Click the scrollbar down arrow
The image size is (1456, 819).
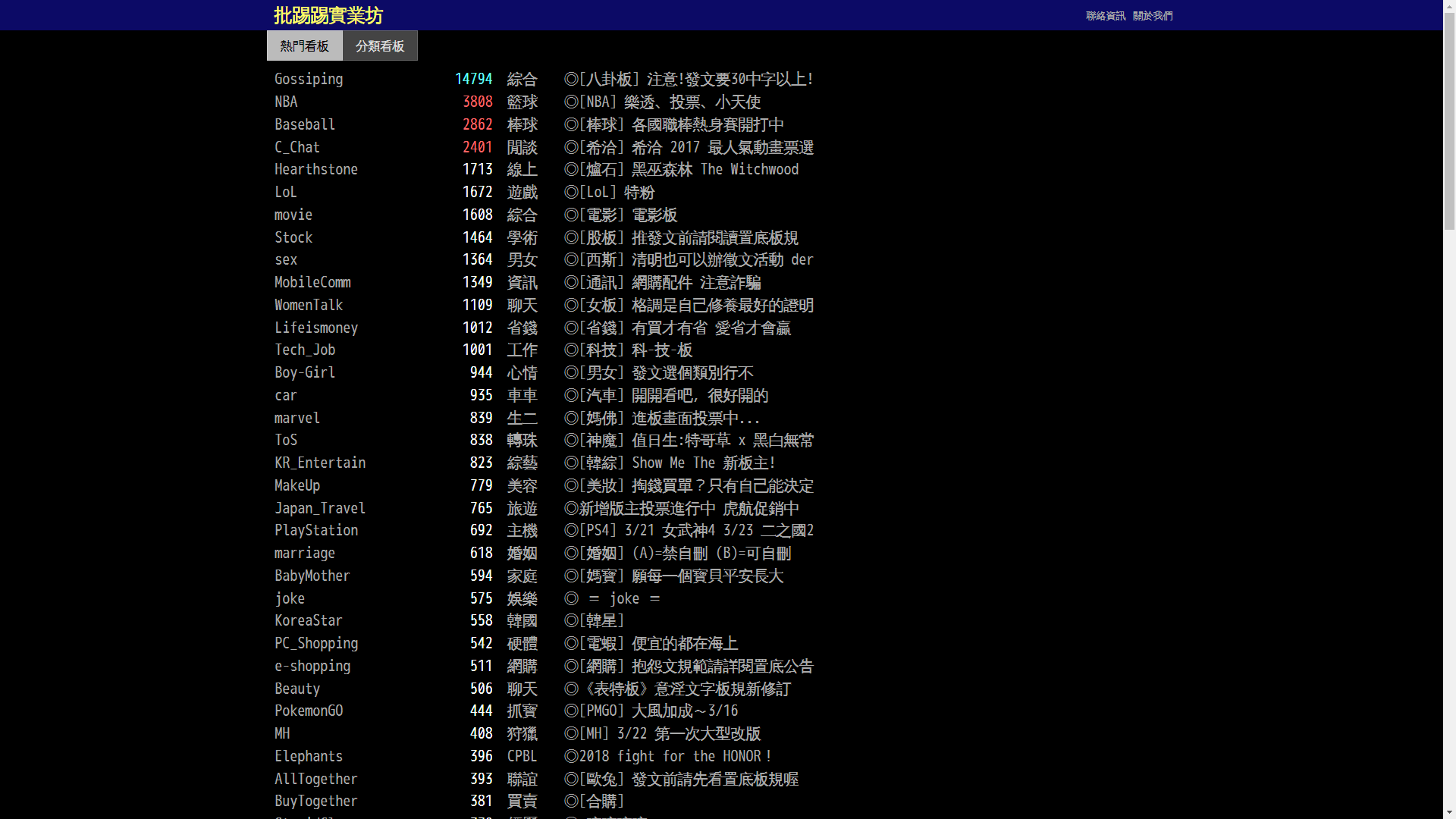(1449, 812)
